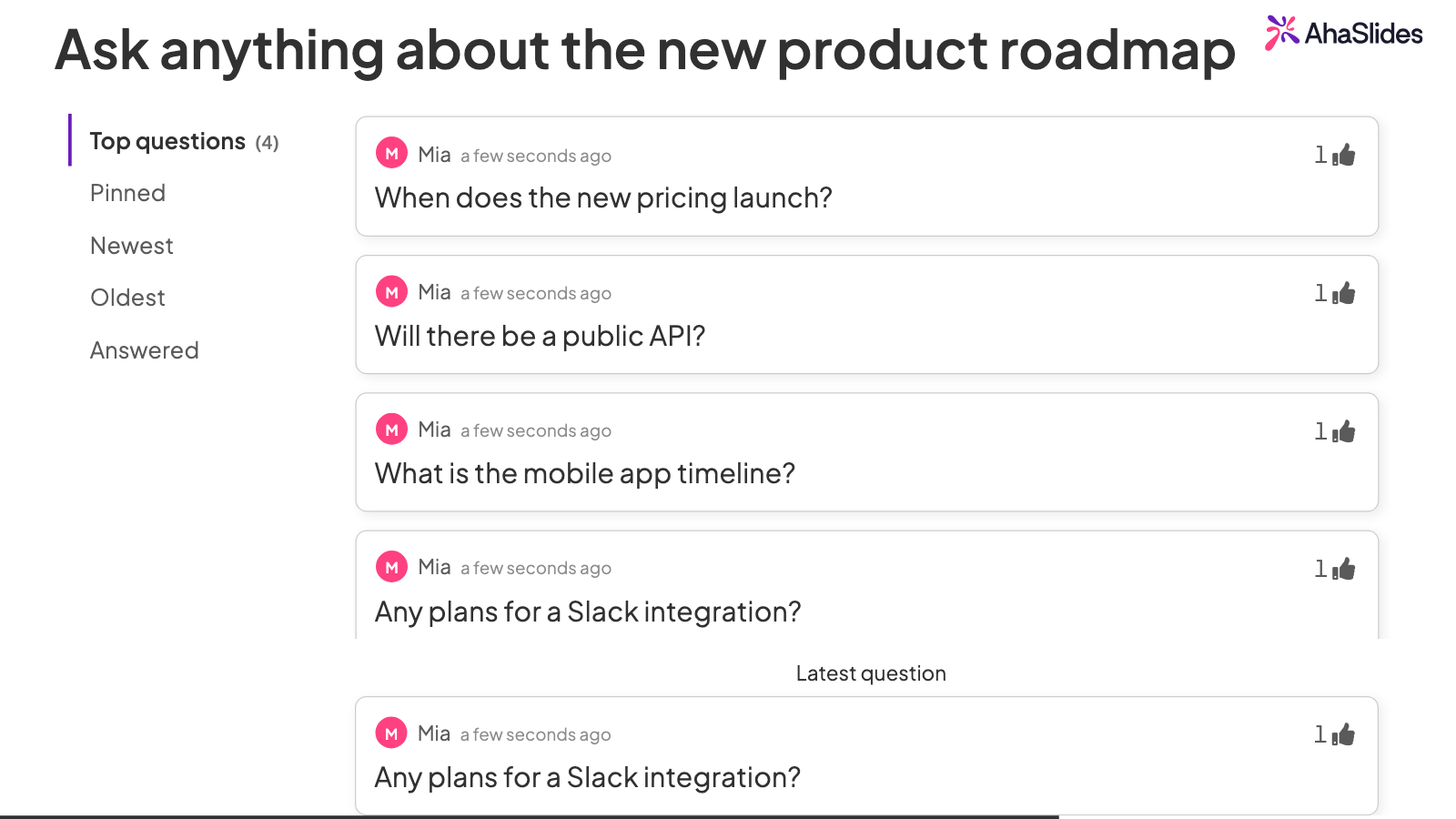Open the 'When does the new pricing launch?' card

point(866,177)
